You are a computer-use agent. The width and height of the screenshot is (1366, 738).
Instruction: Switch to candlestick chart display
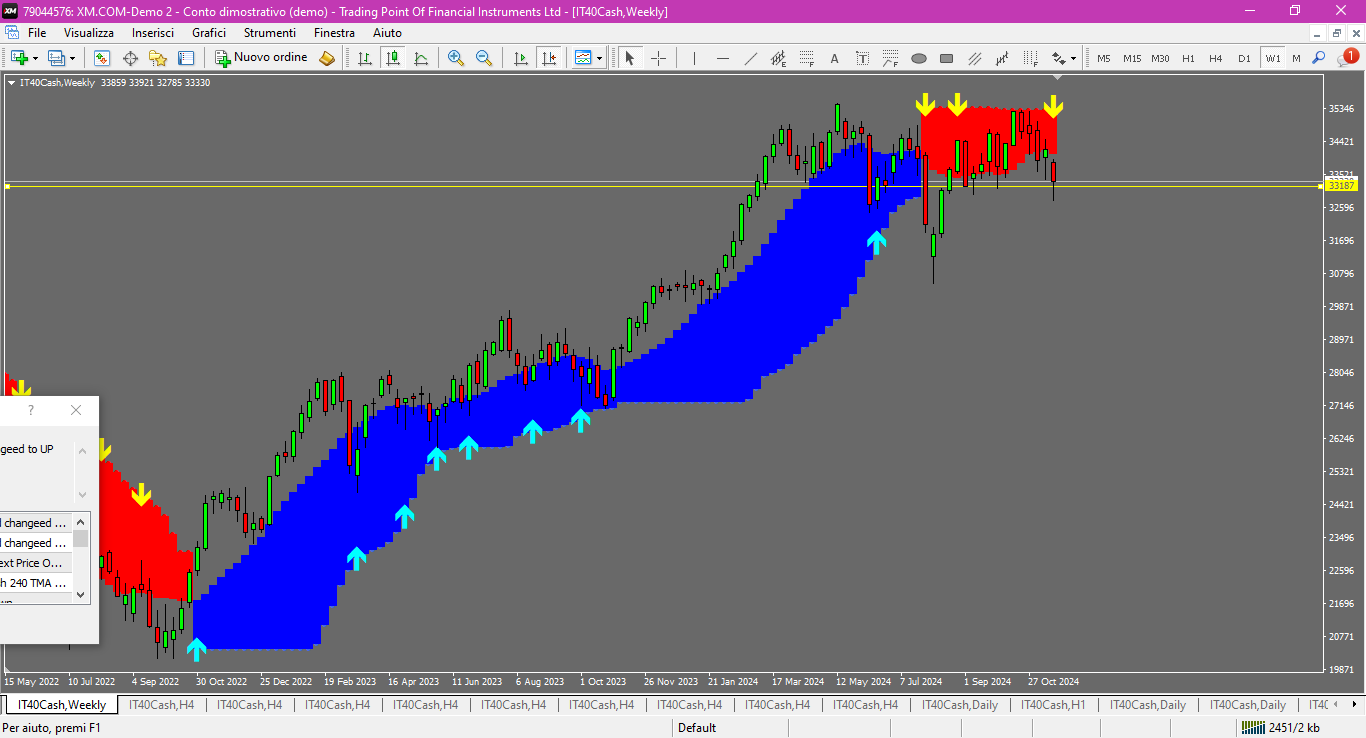(393, 58)
